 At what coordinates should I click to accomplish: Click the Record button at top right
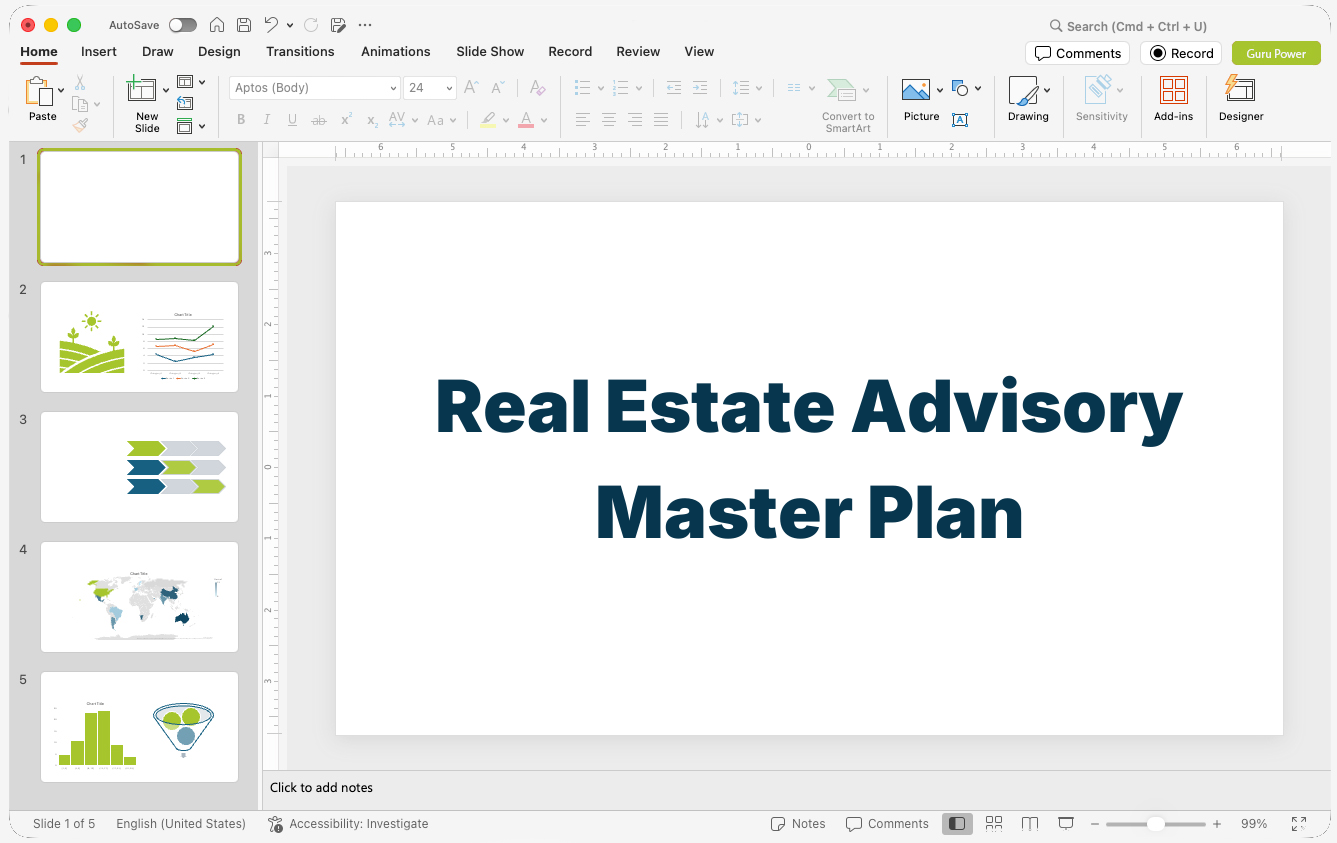pyautogui.click(x=1181, y=53)
